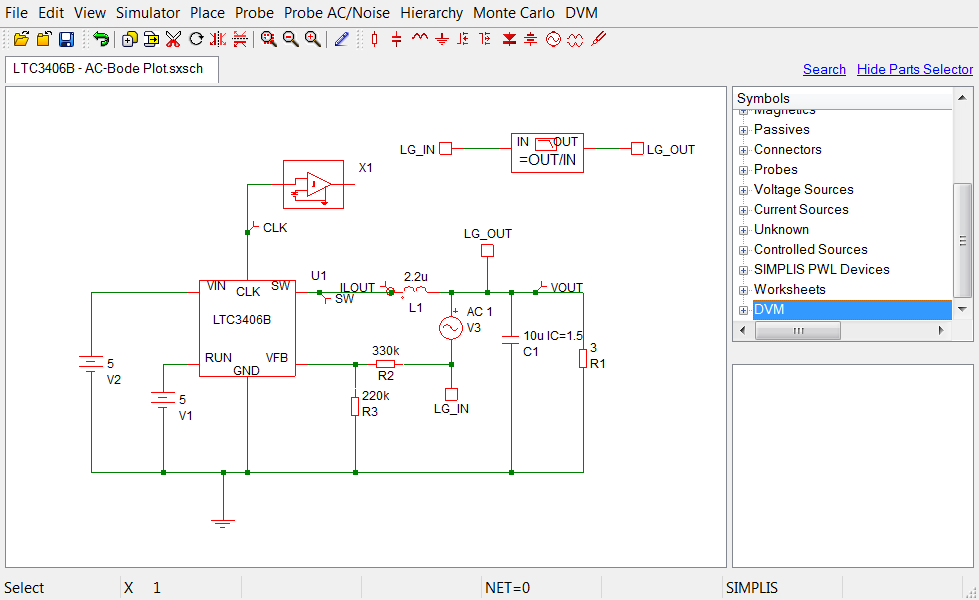Open the Simulator menu
The width and height of the screenshot is (979, 600).
click(x=148, y=13)
